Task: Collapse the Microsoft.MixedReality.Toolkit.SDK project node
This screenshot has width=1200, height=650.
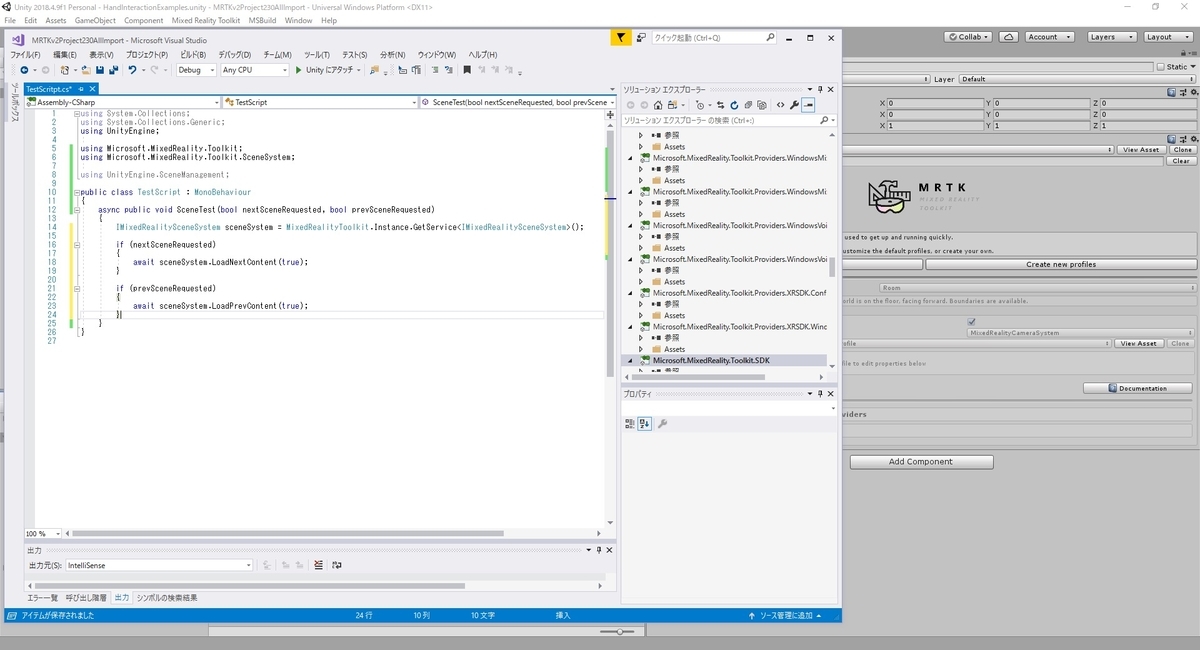Action: tap(630, 360)
